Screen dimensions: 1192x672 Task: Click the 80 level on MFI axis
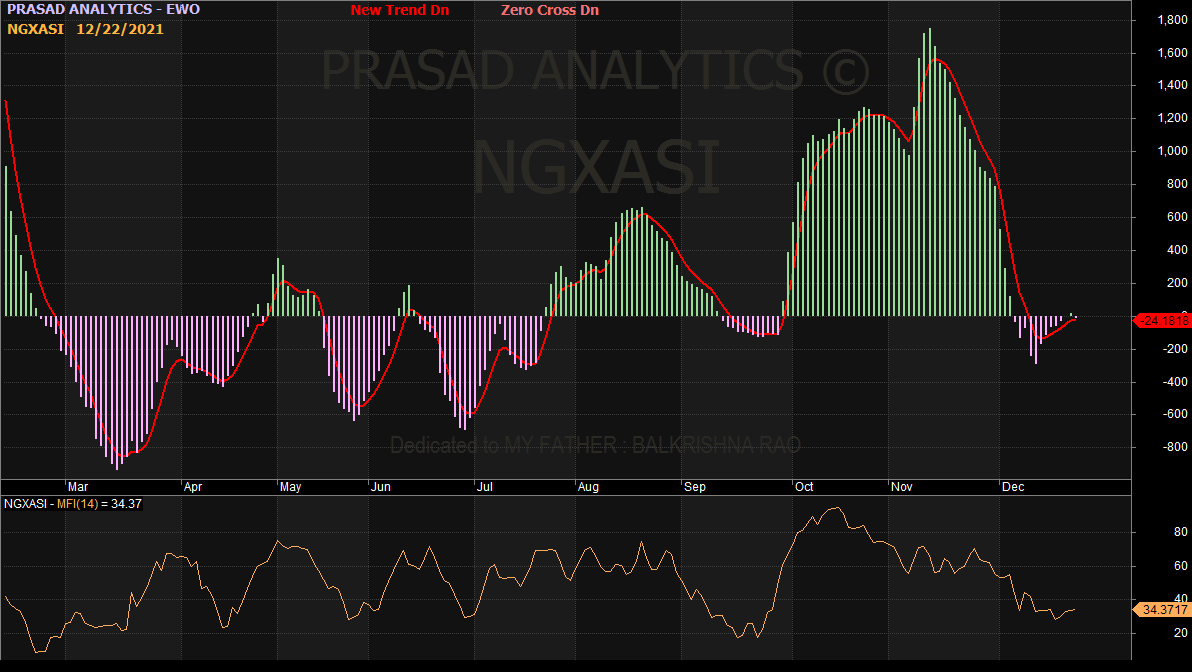1152,533
